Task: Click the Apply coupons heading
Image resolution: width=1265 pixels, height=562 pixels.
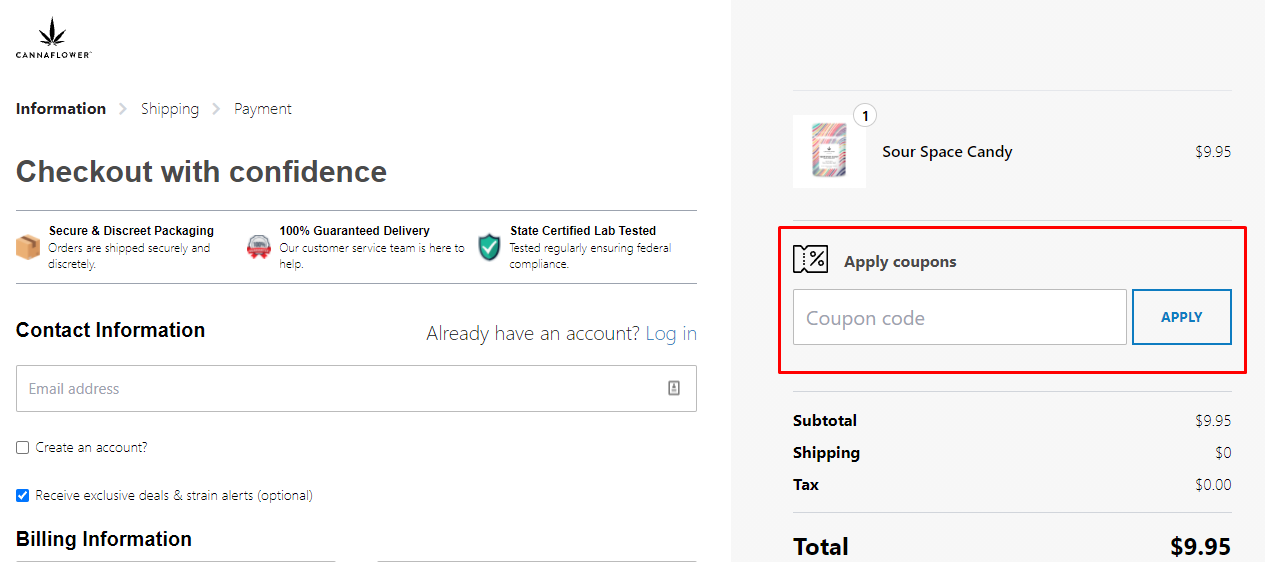Action: point(900,262)
